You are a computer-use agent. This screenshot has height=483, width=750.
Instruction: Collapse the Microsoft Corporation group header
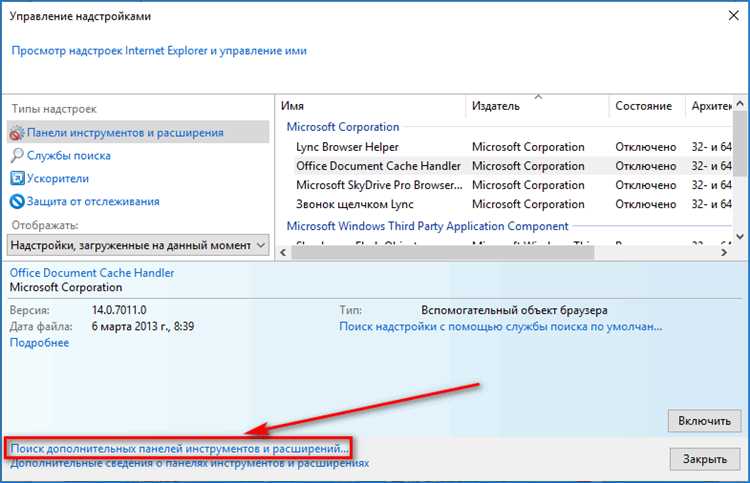click(x=342, y=127)
